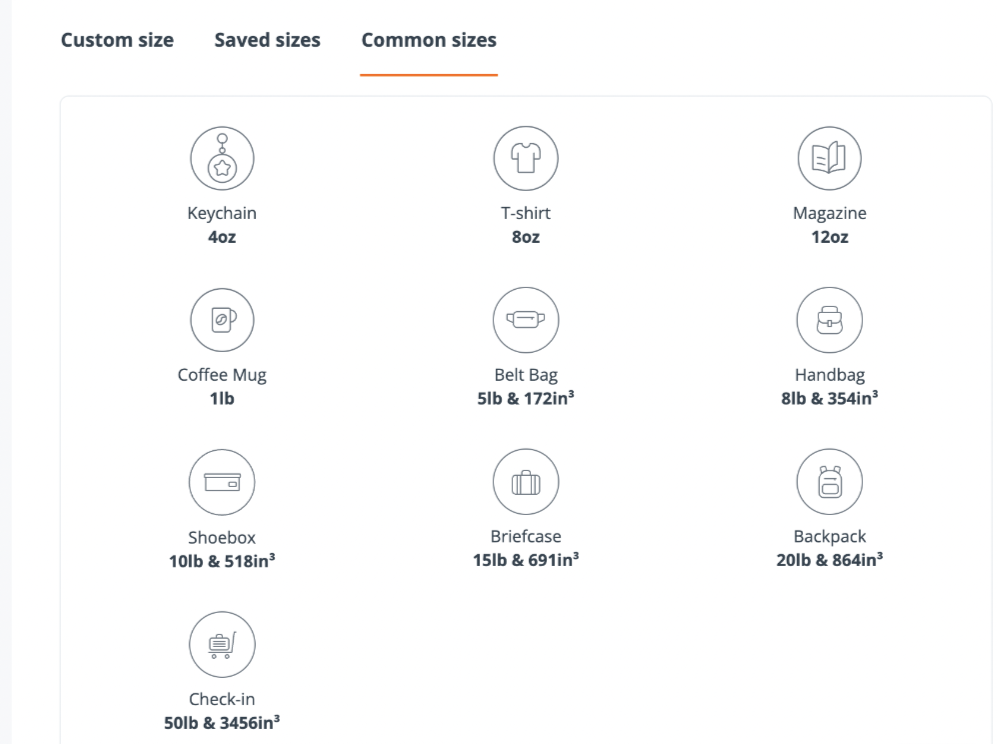Pick the Magazine icon
Viewport: 998px width, 744px height.
coord(829,160)
